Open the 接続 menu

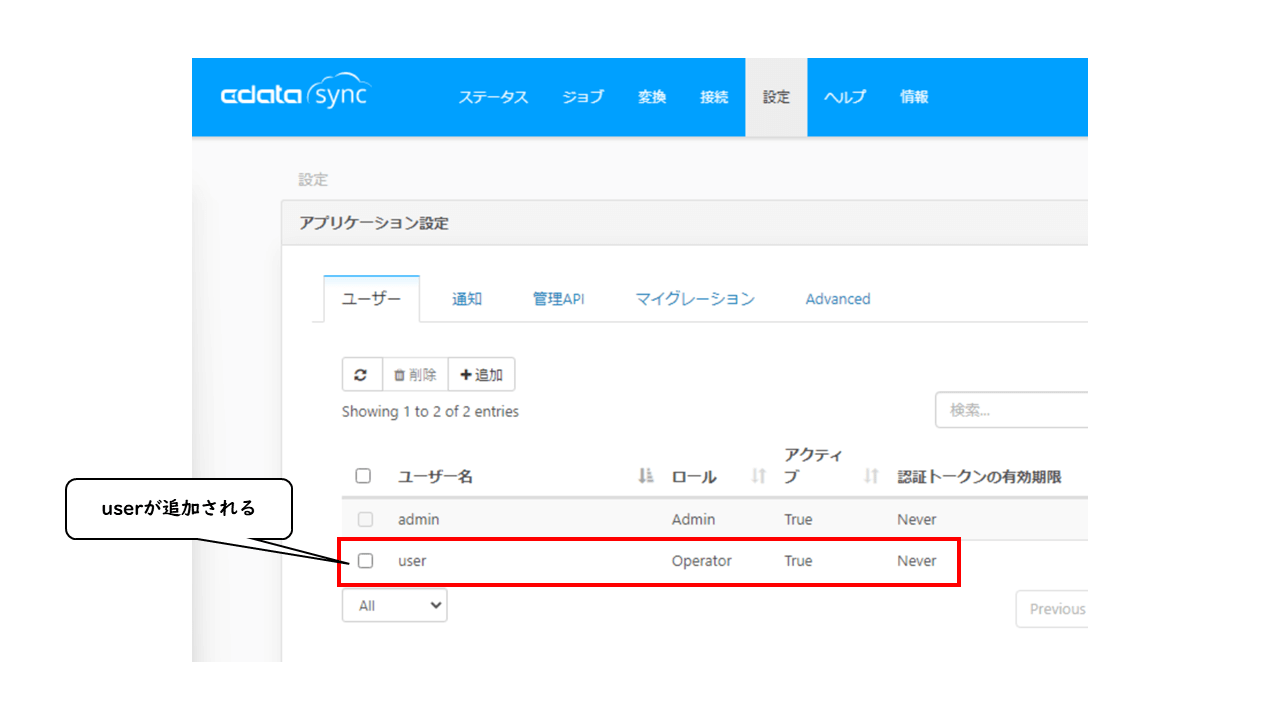click(714, 97)
